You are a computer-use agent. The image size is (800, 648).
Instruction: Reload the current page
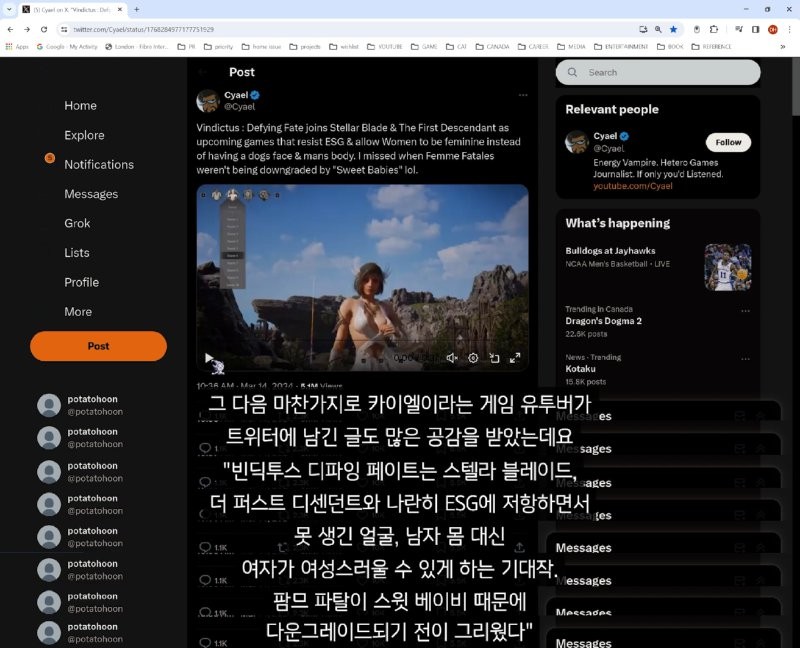pos(44,30)
